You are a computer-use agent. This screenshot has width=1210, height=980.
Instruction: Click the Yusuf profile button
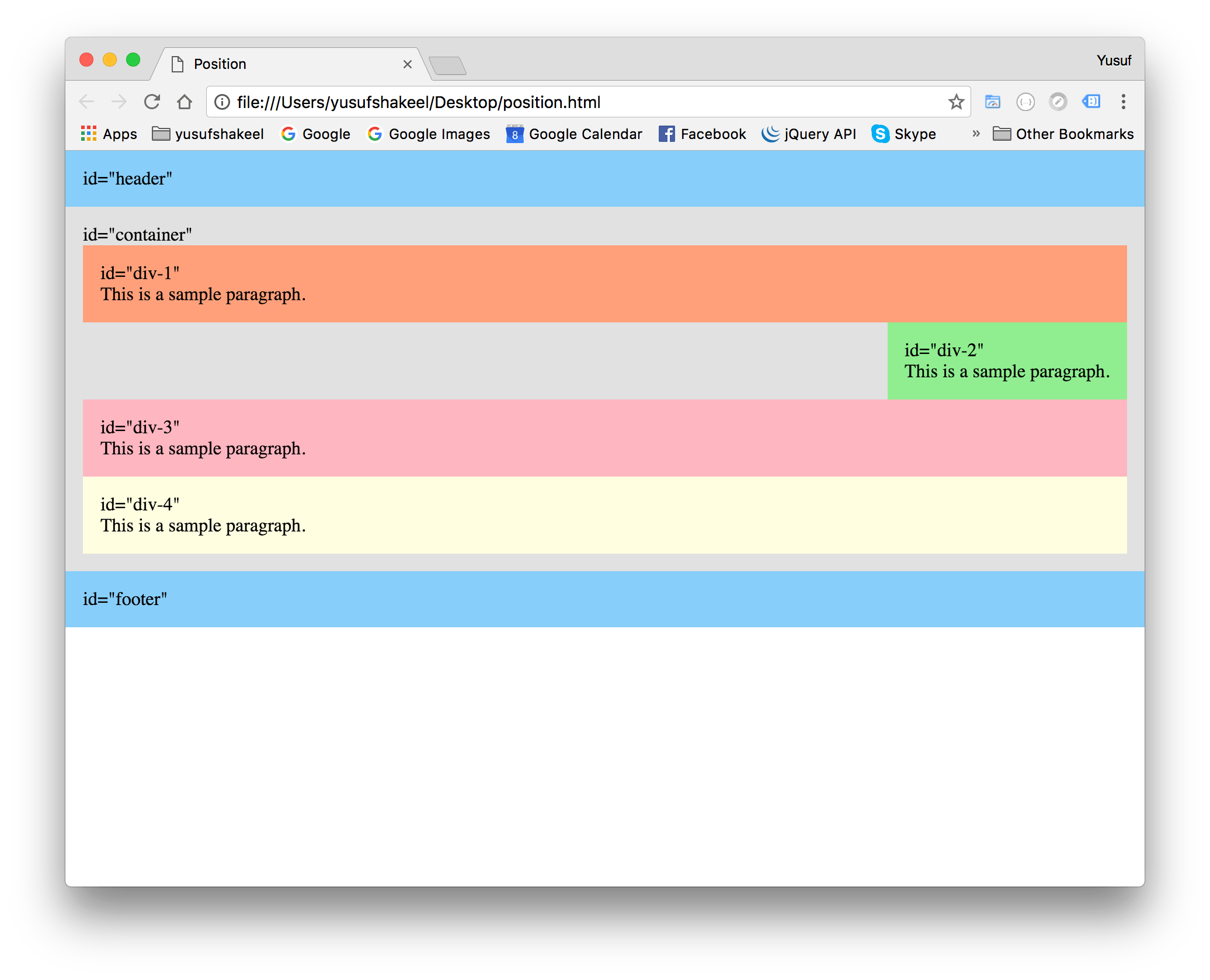click(1114, 61)
